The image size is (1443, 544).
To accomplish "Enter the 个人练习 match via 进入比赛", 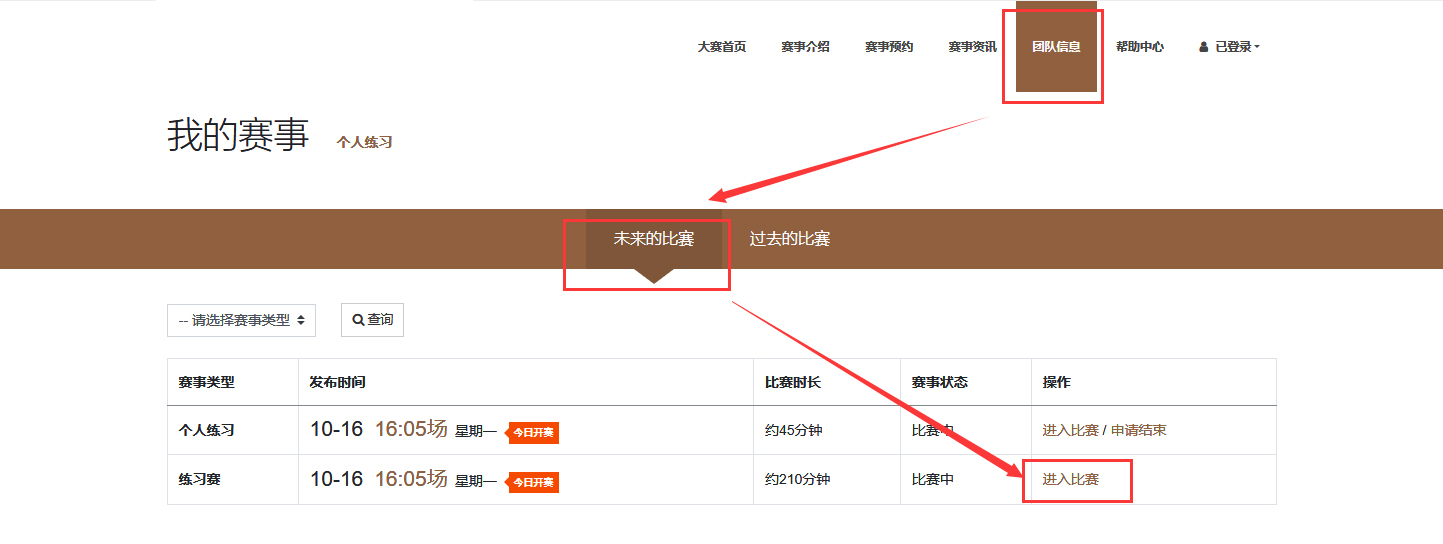I will 1070,430.
